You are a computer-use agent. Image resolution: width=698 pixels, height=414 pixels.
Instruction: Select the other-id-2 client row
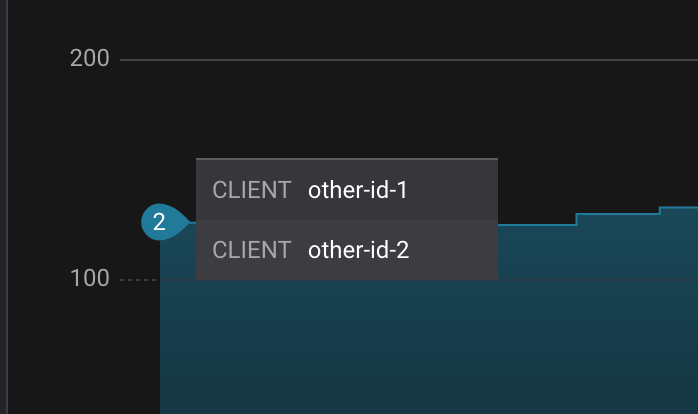tap(346, 250)
